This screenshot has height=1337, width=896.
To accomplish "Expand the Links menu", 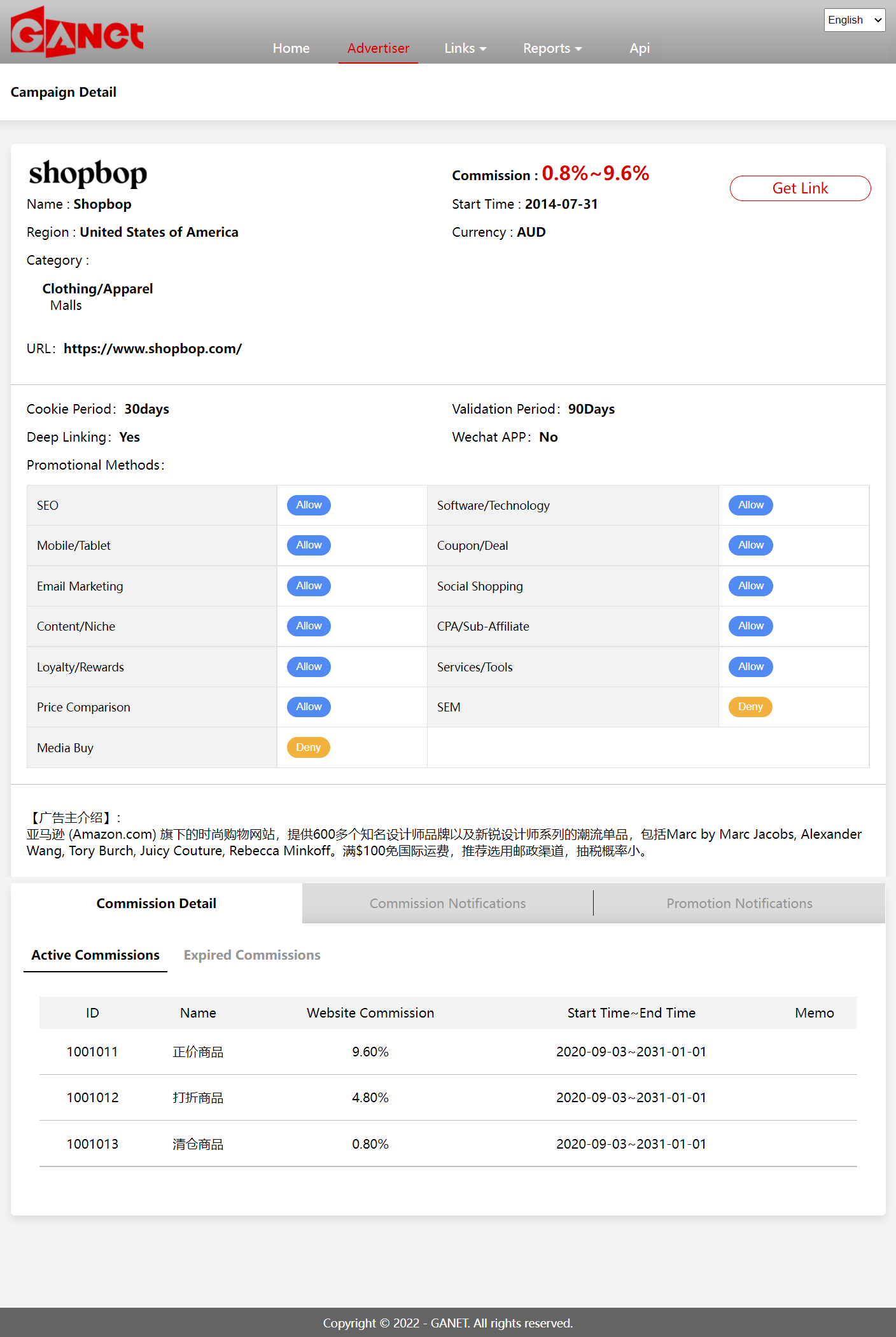I will click(465, 48).
